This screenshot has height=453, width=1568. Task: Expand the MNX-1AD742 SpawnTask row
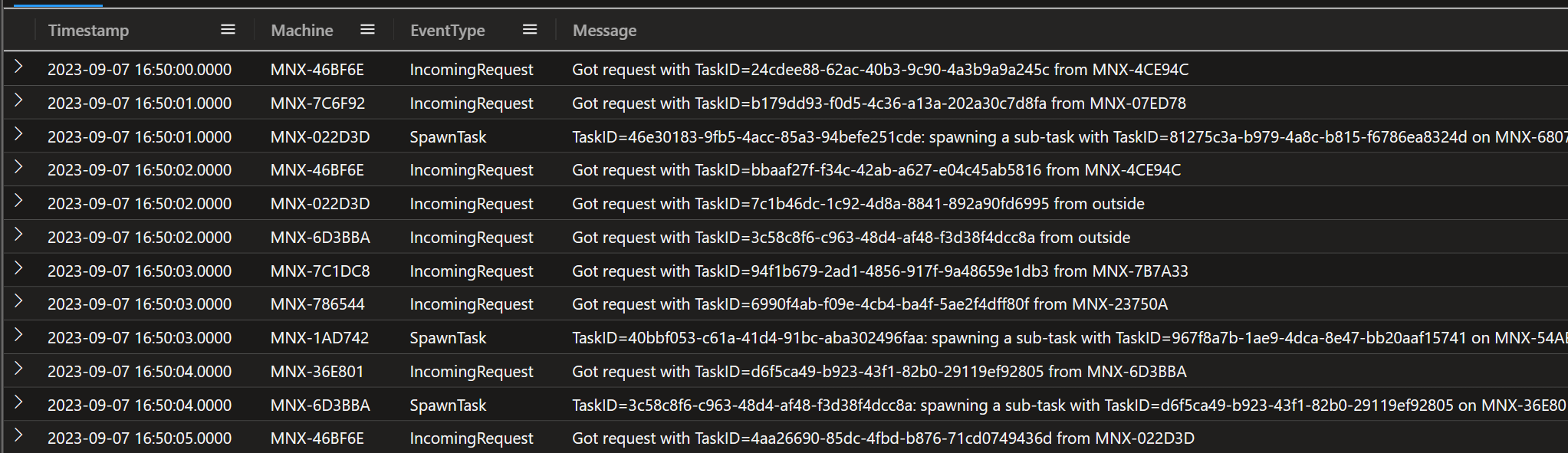[18, 336]
